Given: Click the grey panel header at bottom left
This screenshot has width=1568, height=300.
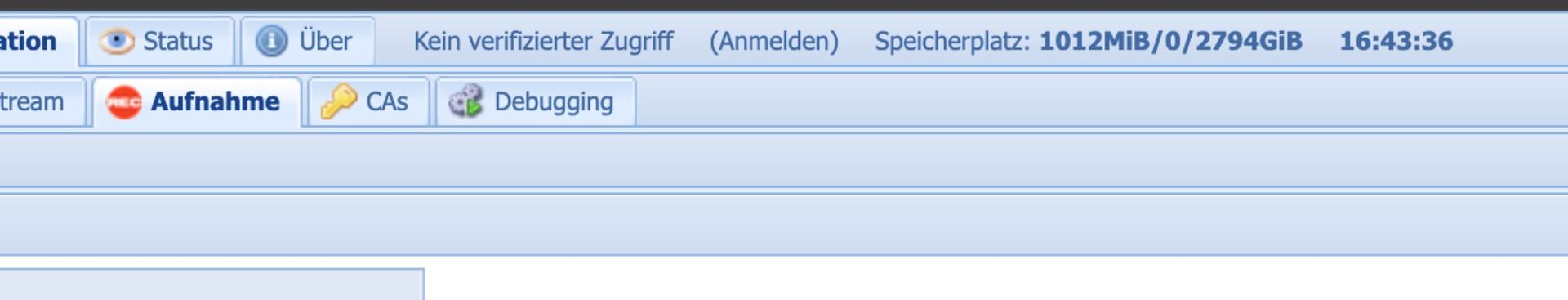Looking at the screenshot, I should coord(212,284).
